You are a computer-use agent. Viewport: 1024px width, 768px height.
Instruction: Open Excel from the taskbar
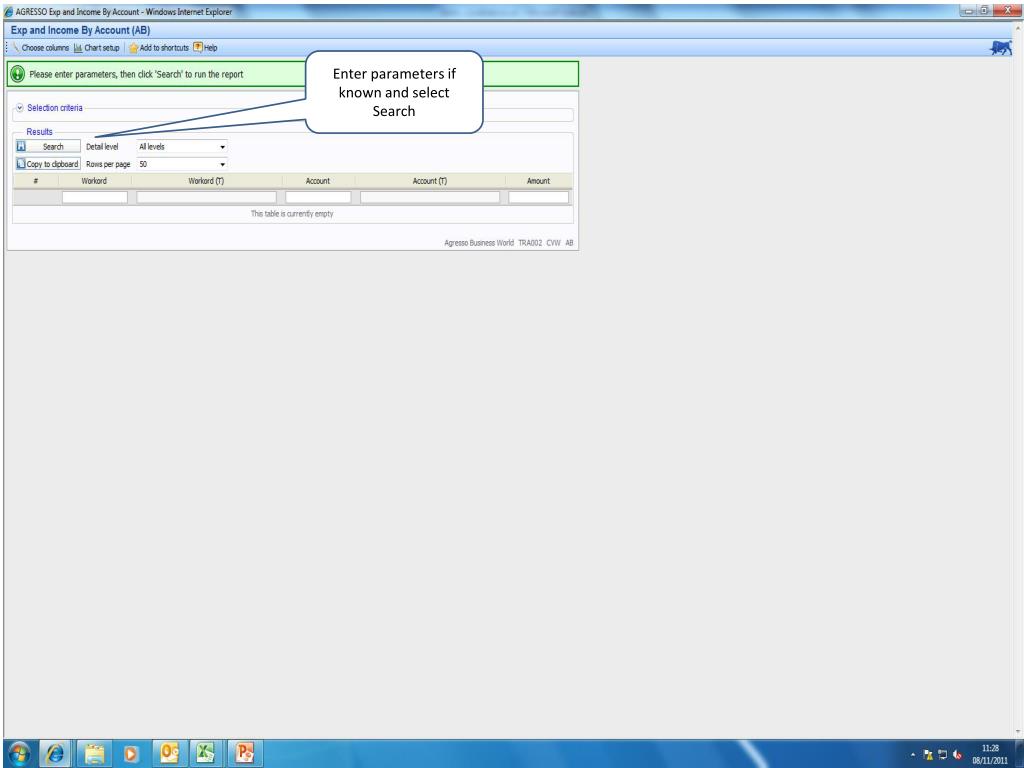point(206,754)
